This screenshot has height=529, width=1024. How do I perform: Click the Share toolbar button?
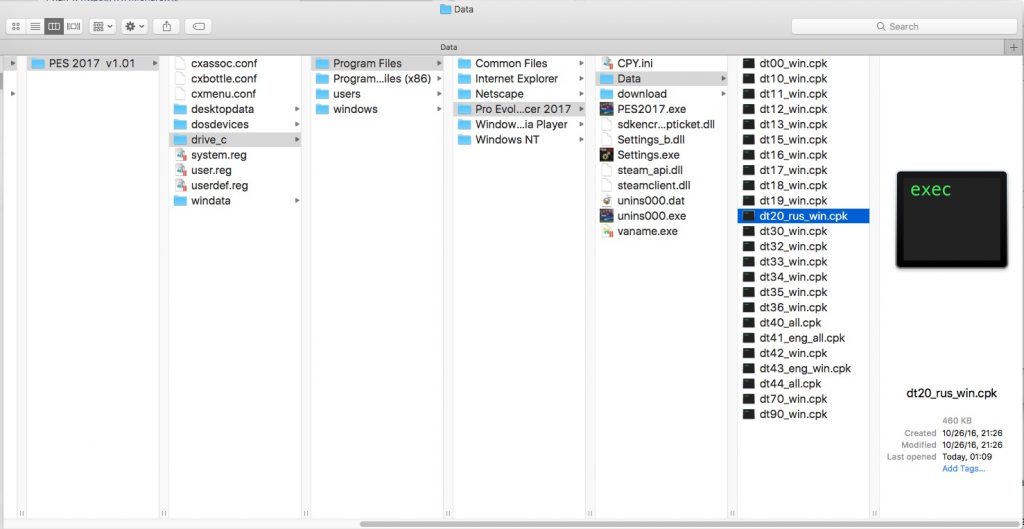[x=167, y=26]
